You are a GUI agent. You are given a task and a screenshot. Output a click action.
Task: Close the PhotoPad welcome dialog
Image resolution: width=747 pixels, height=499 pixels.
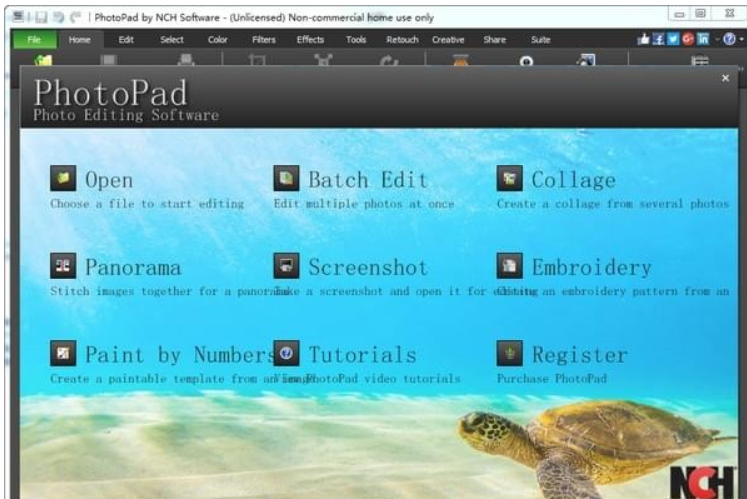click(x=725, y=78)
